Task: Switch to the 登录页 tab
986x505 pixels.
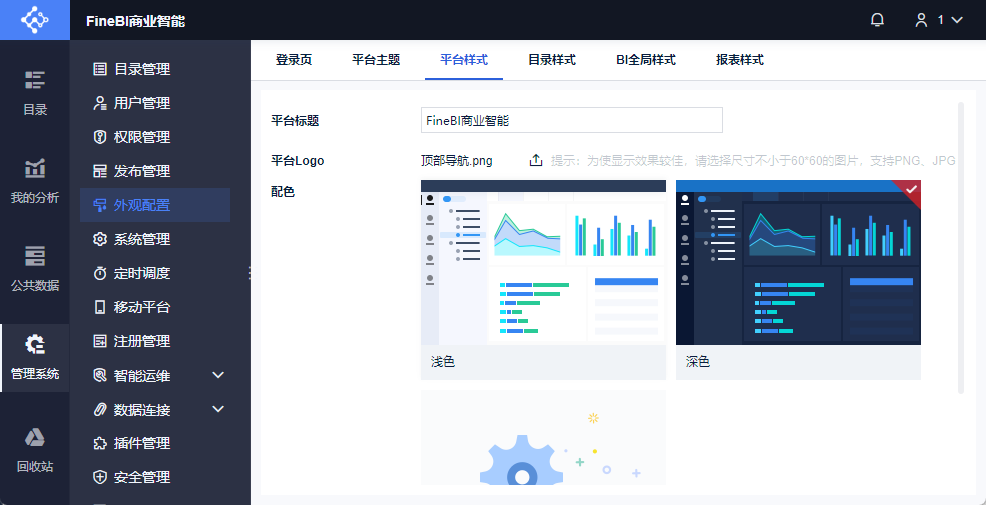Action: tap(294, 60)
